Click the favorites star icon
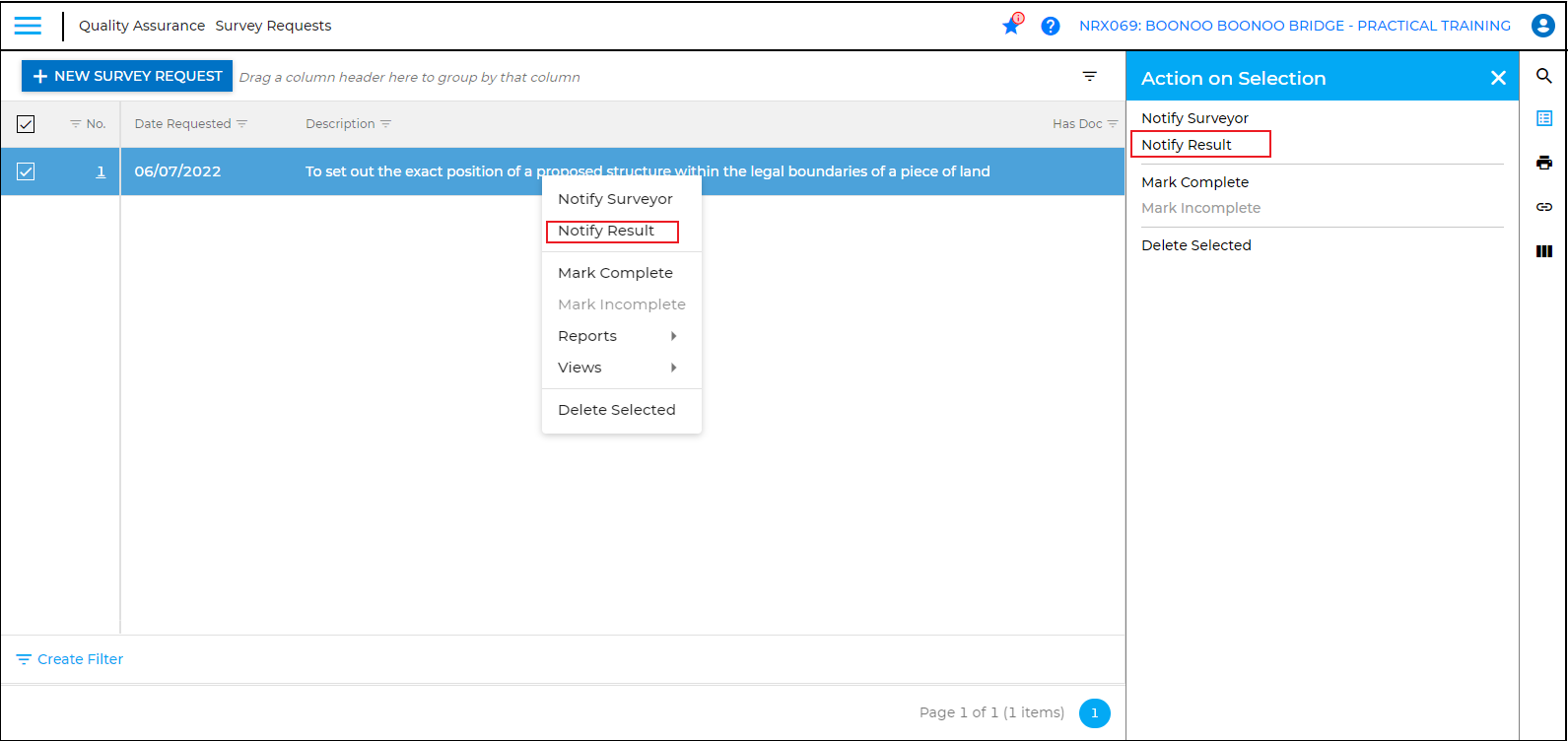The width and height of the screenshot is (1568, 741). click(1011, 27)
